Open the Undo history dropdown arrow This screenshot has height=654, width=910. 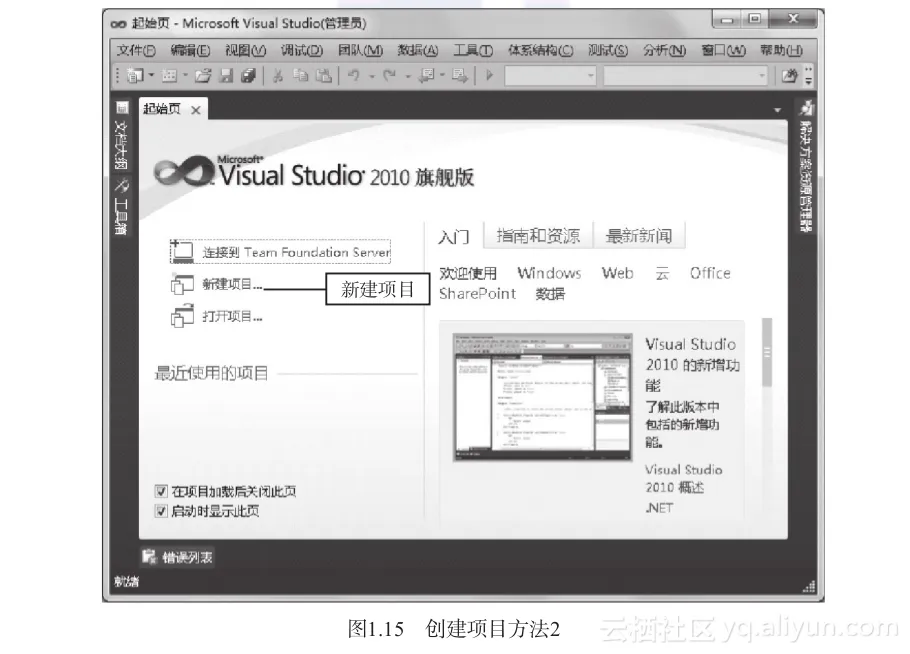371,76
